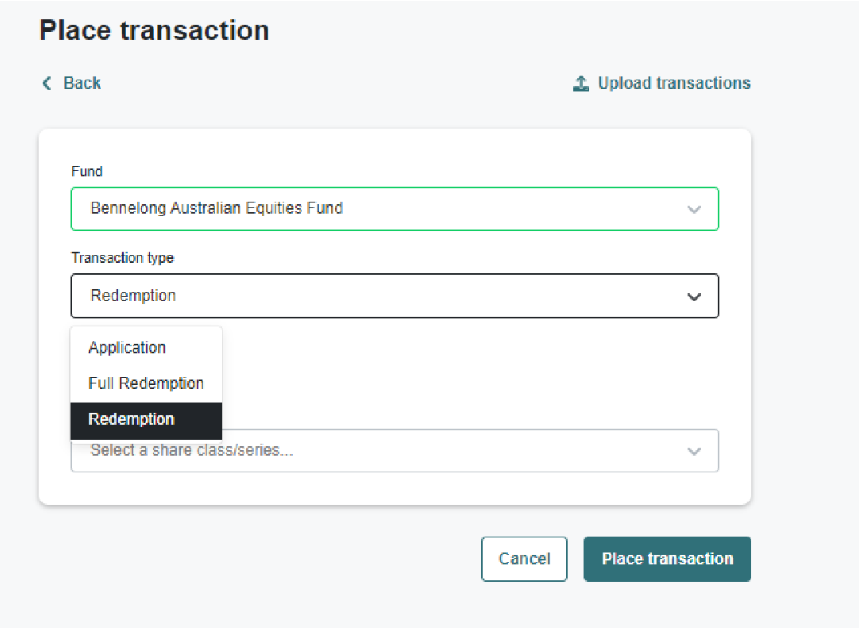Viewport: 859px width, 628px height.
Task: Open the Upload transactions link text
Action: click(674, 83)
